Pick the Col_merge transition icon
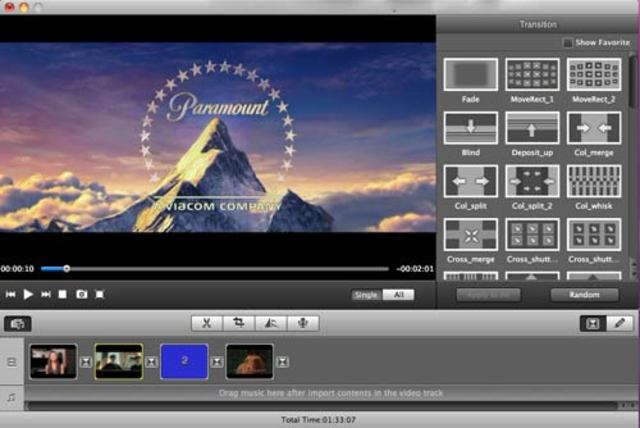This screenshot has height=428, width=640. tap(594, 128)
